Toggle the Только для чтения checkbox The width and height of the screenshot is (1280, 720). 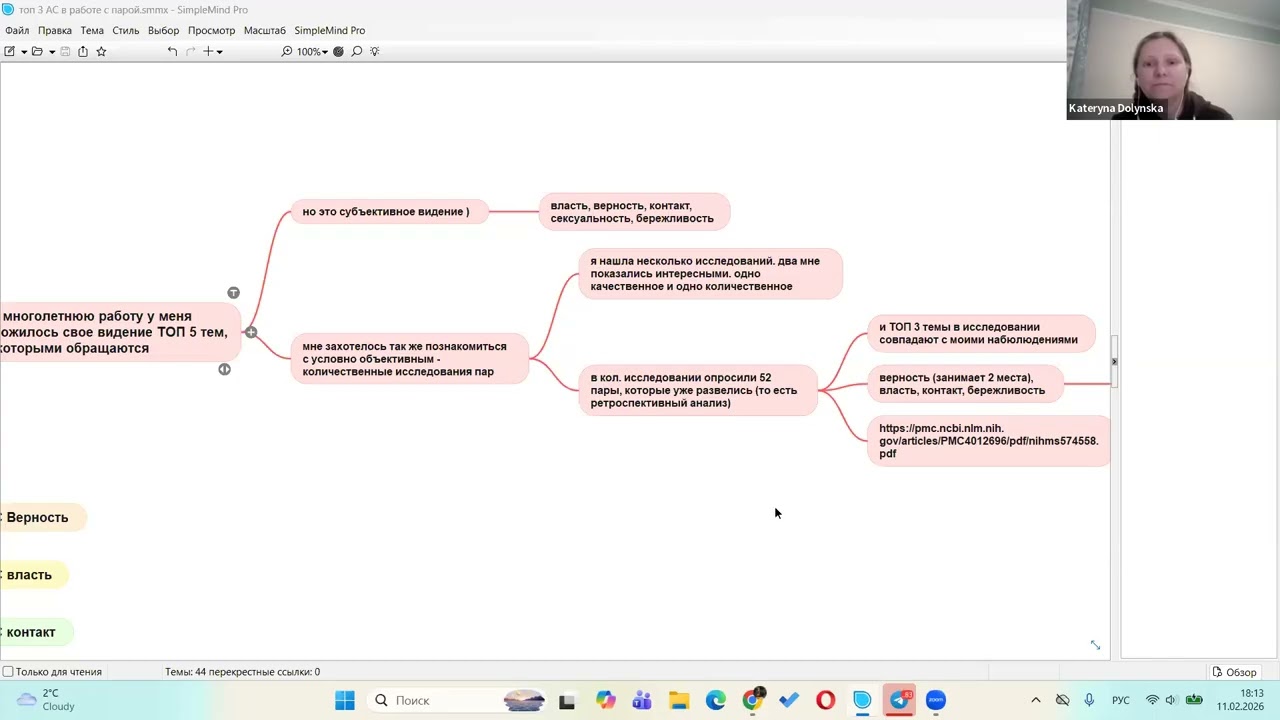point(8,672)
